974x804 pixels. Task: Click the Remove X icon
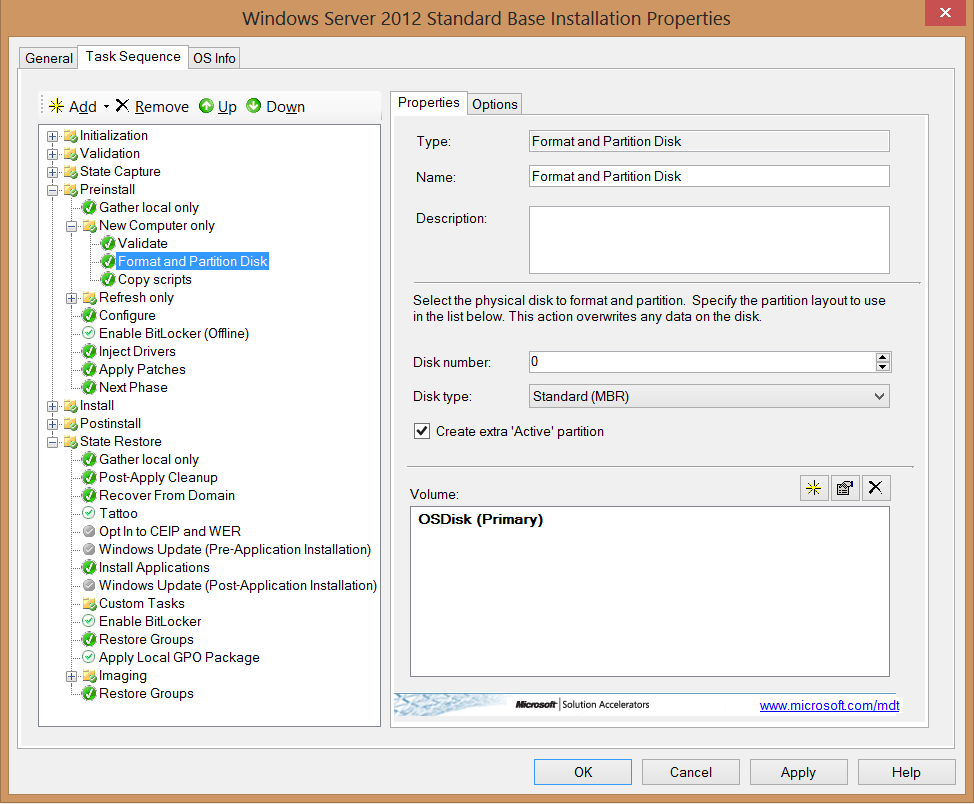[x=122, y=106]
